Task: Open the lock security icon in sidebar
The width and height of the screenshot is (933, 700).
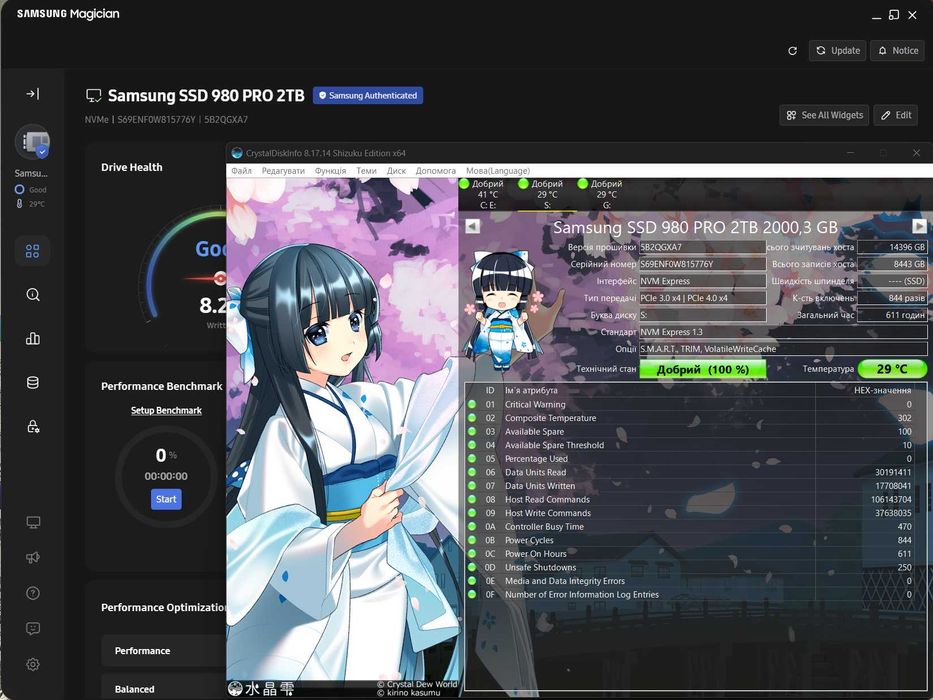Action: click(33, 426)
